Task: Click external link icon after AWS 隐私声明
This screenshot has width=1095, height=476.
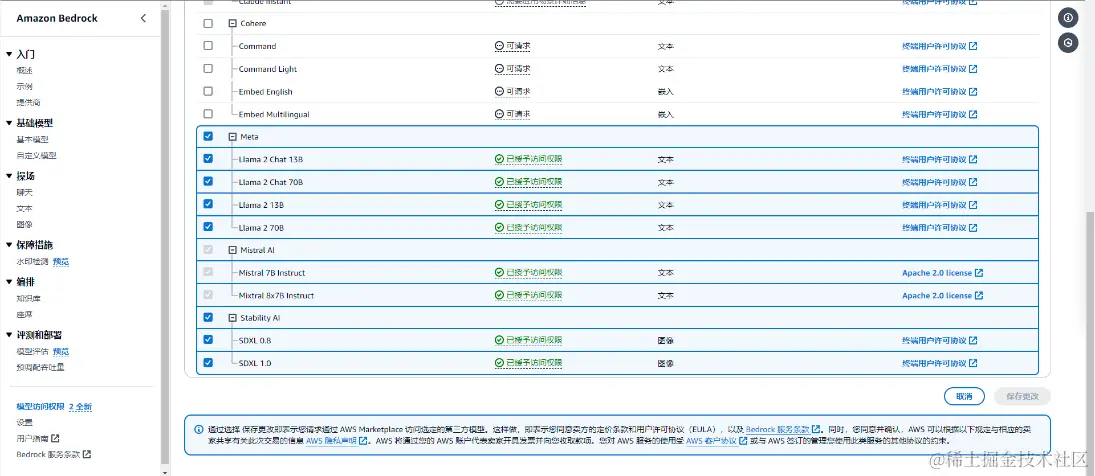Action: (363, 441)
